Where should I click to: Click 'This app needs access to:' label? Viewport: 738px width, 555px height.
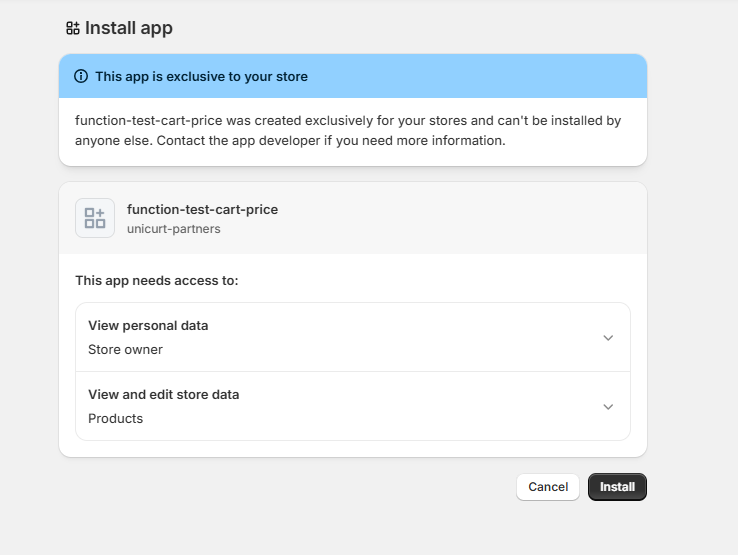156,281
